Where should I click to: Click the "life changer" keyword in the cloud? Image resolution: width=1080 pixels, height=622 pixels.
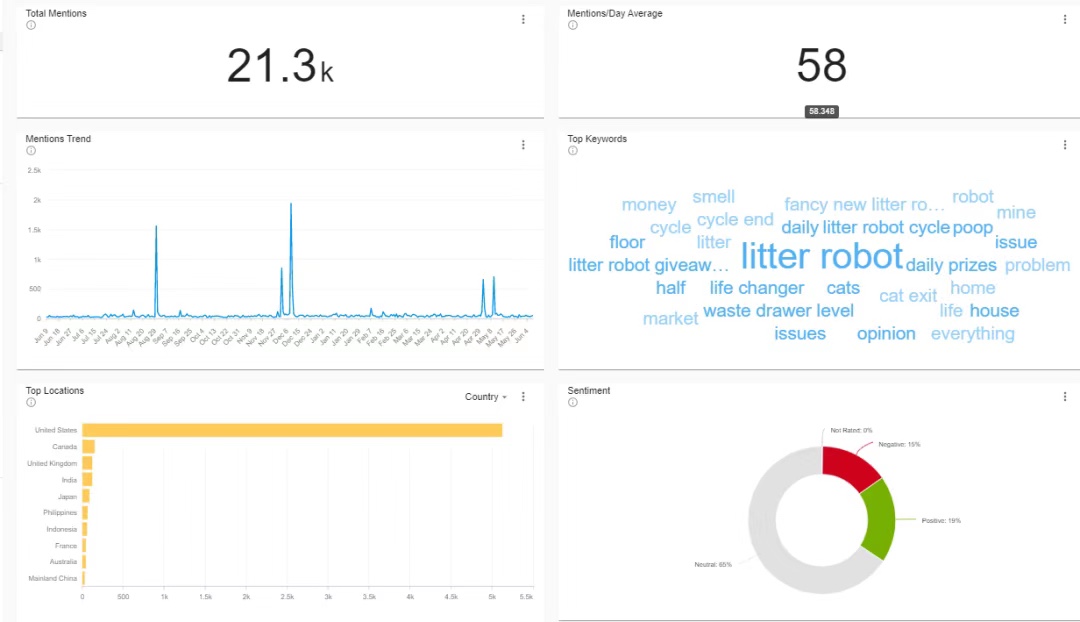[756, 288]
